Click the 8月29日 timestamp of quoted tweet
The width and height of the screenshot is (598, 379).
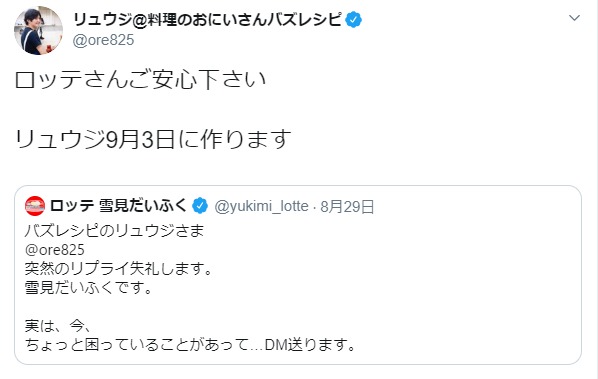click(x=347, y=206)
